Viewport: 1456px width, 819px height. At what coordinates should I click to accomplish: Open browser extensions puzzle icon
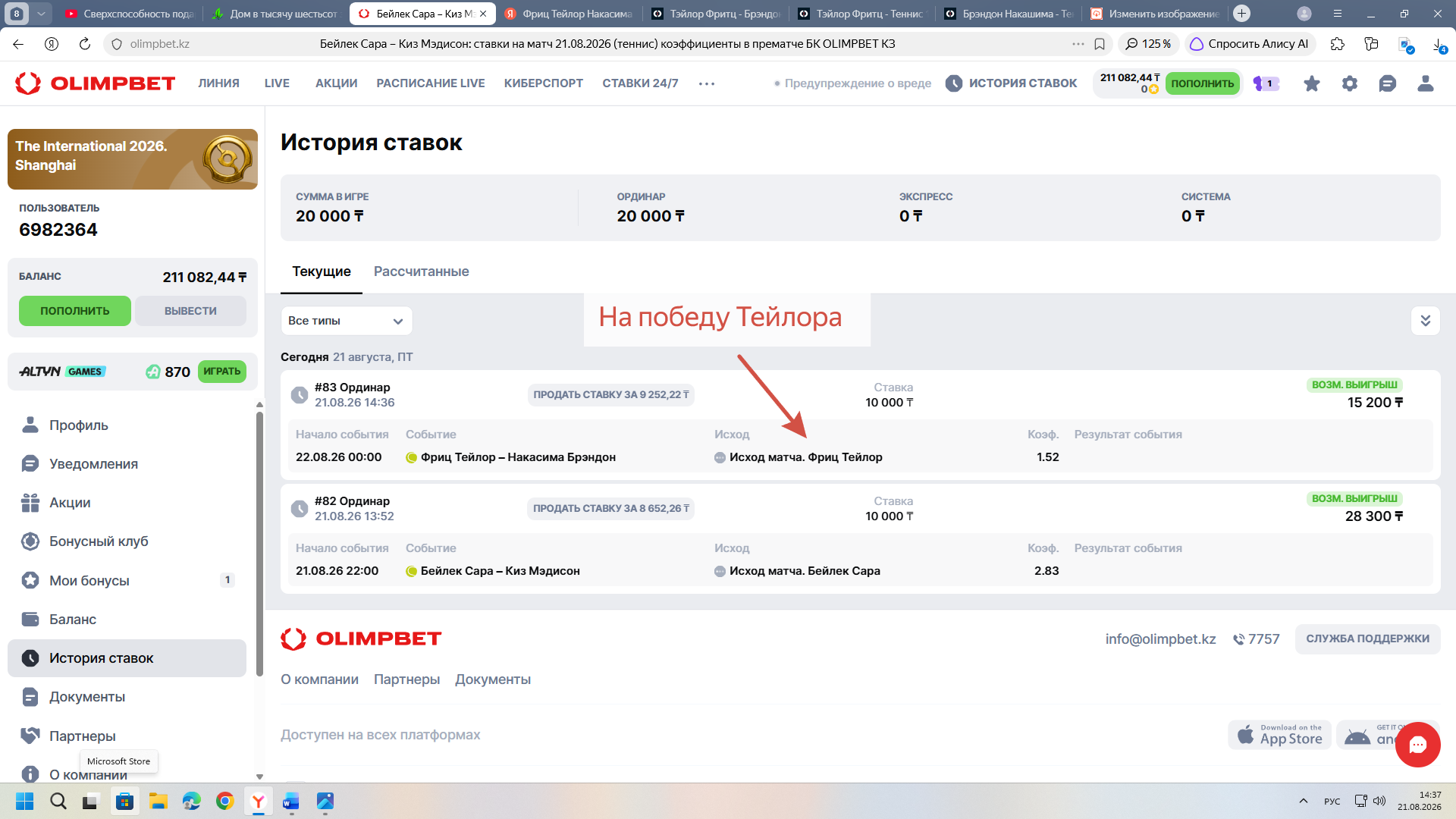point(1338,44)
